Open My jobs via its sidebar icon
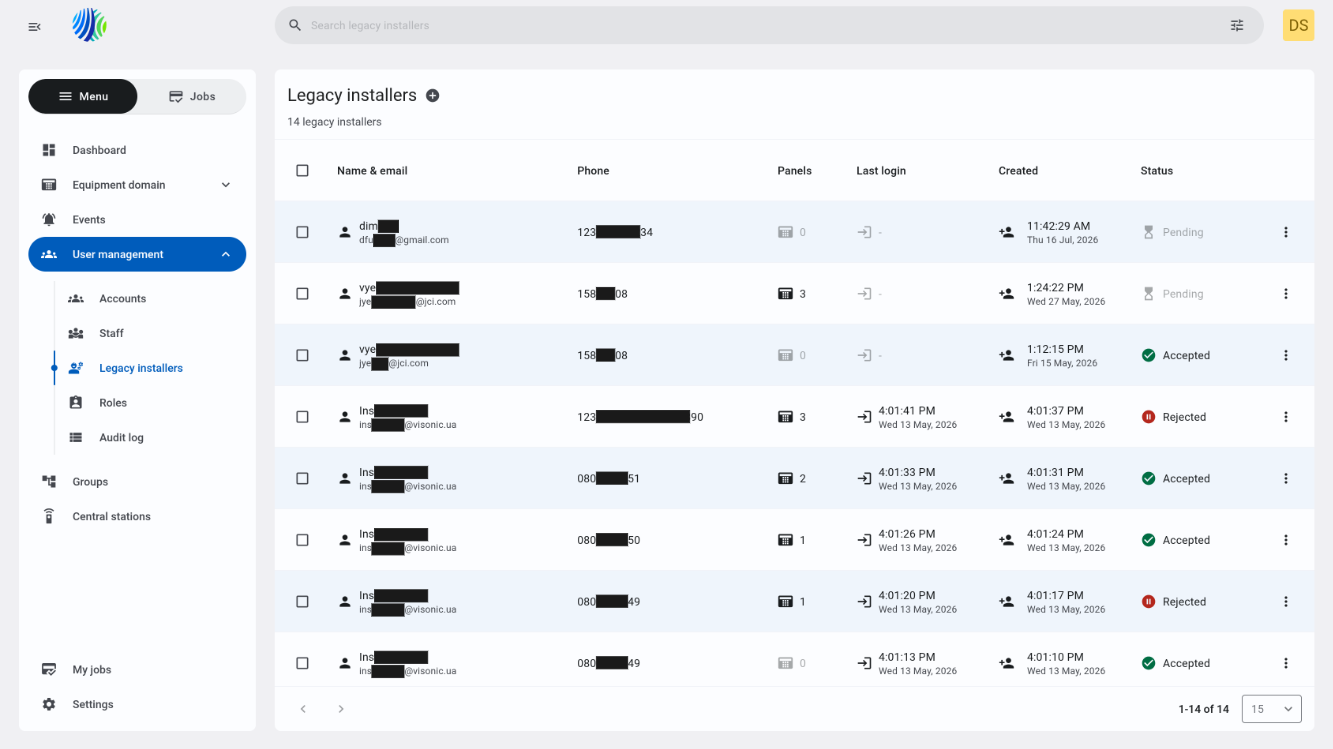This screenshot has width=1333, height=749. pyautogui.click(x=49, y=669)
